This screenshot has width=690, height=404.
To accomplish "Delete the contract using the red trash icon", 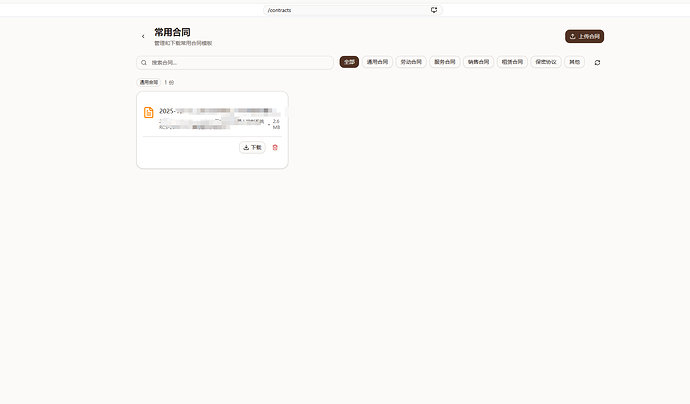I will click(x=275, y=147).
